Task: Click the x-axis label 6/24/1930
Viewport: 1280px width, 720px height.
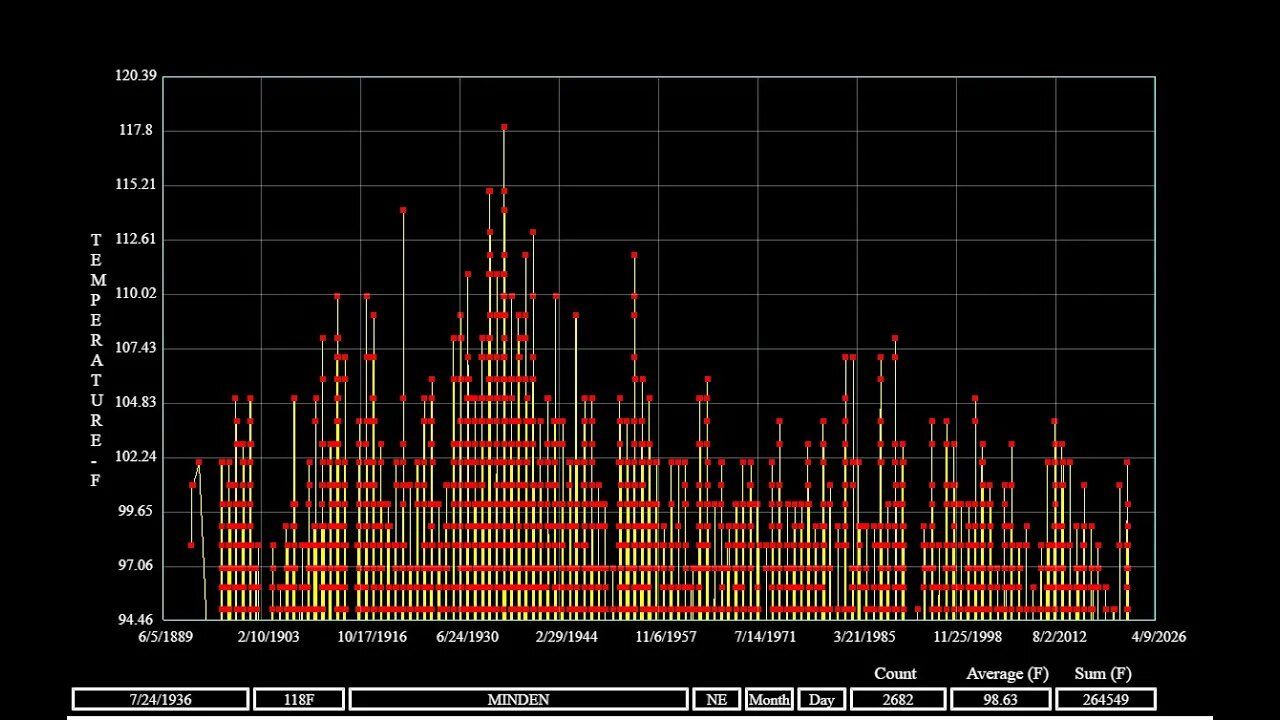Action: point(469,637)
